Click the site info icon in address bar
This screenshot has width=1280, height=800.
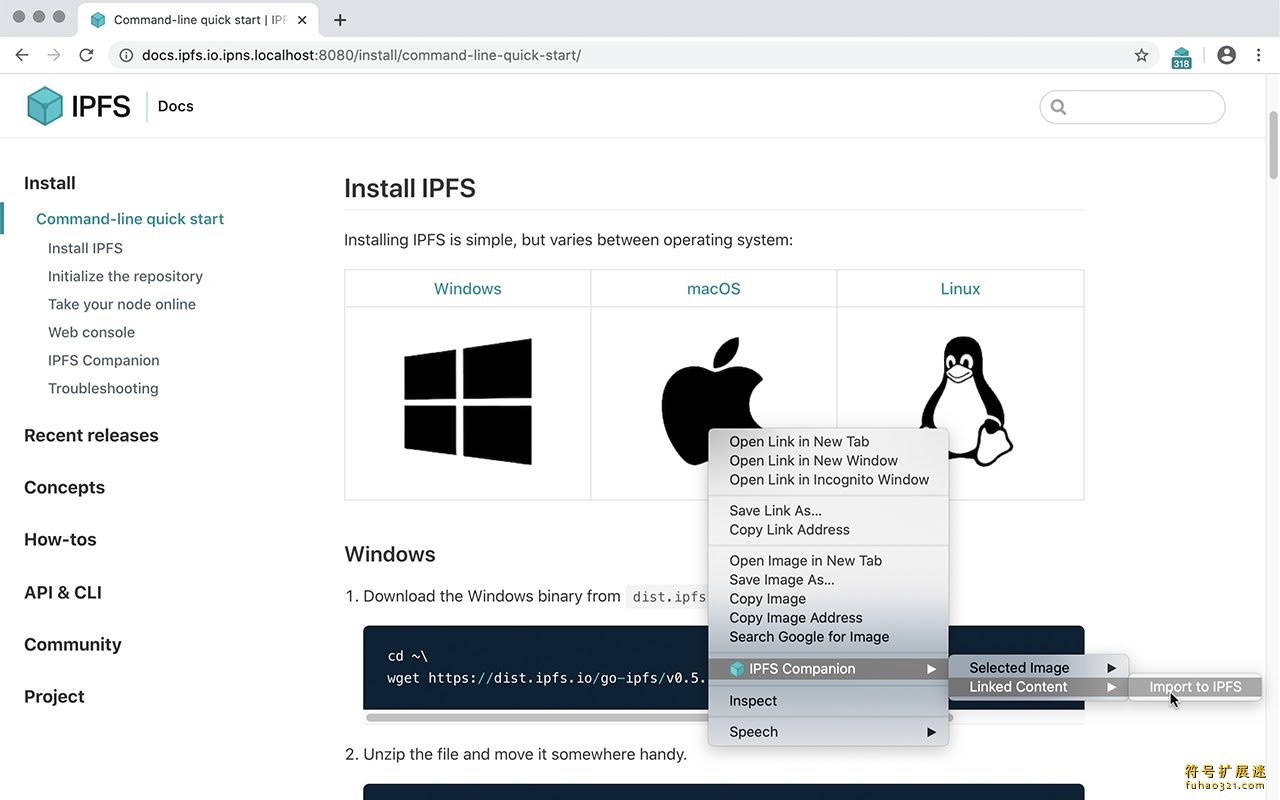tap(126, 55)
